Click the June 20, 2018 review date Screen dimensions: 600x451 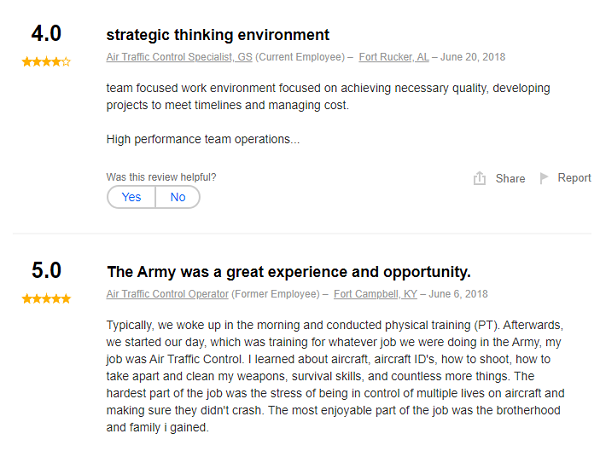click(x=474, y=58)
